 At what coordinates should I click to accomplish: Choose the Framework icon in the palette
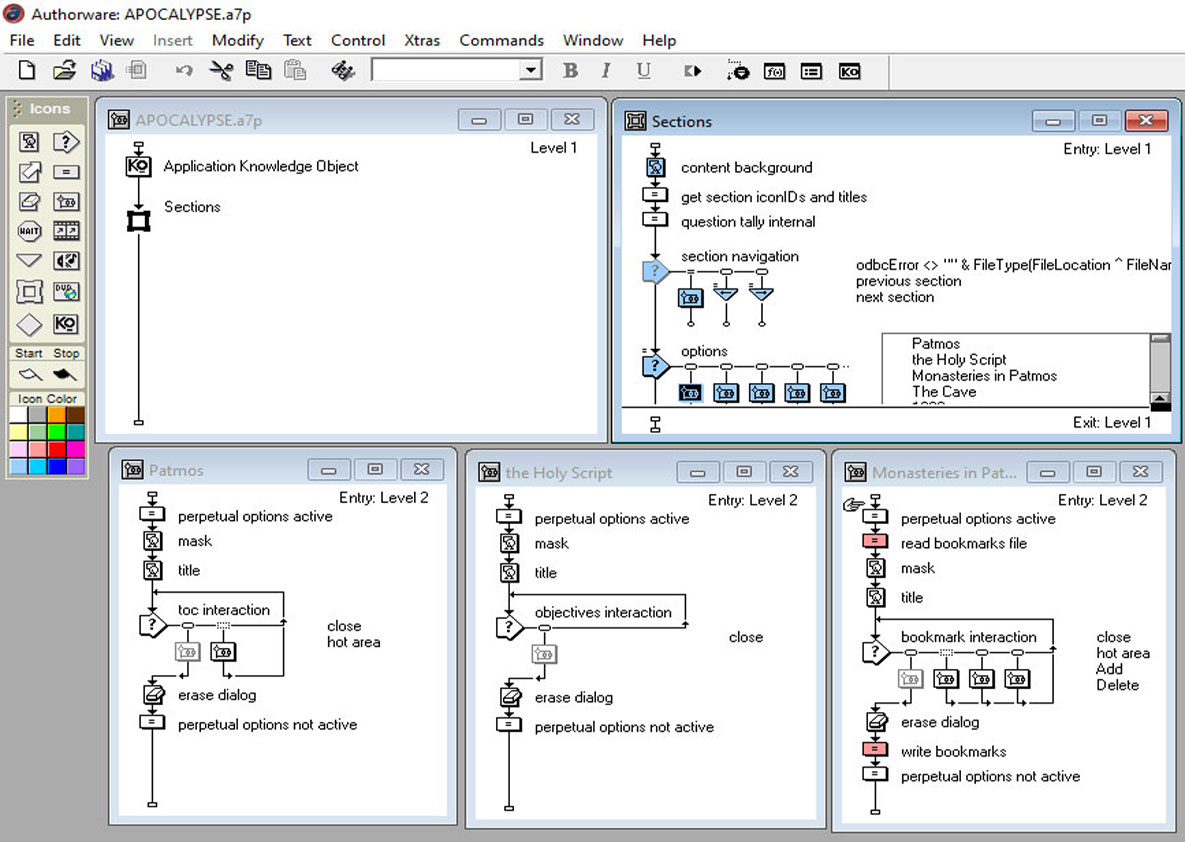point(29,292)
